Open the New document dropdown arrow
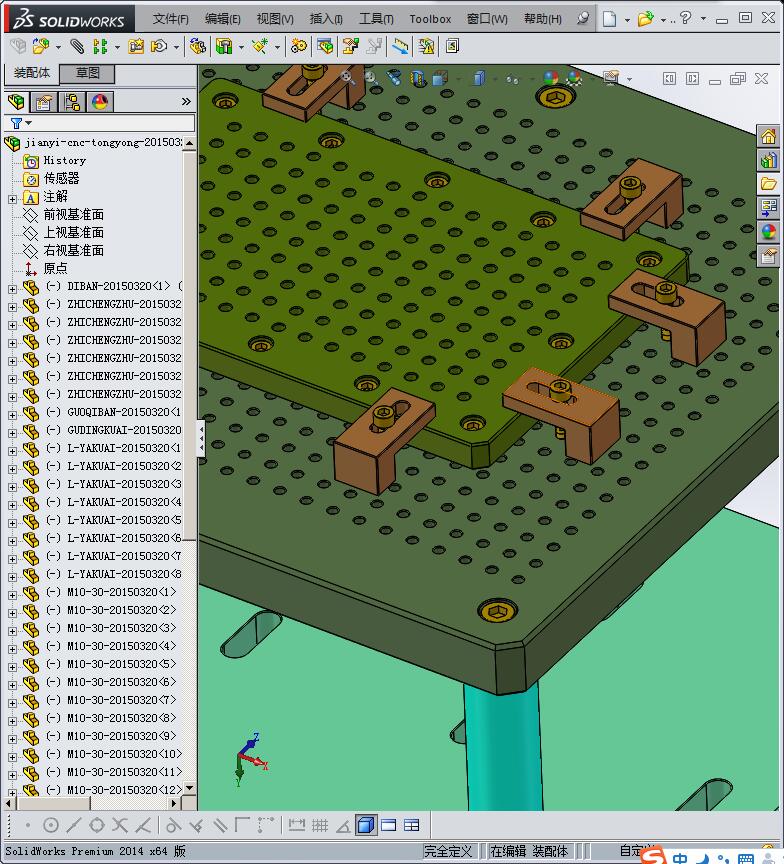The width and height of the screenshot is (784, 864). (x=627, y=20)
